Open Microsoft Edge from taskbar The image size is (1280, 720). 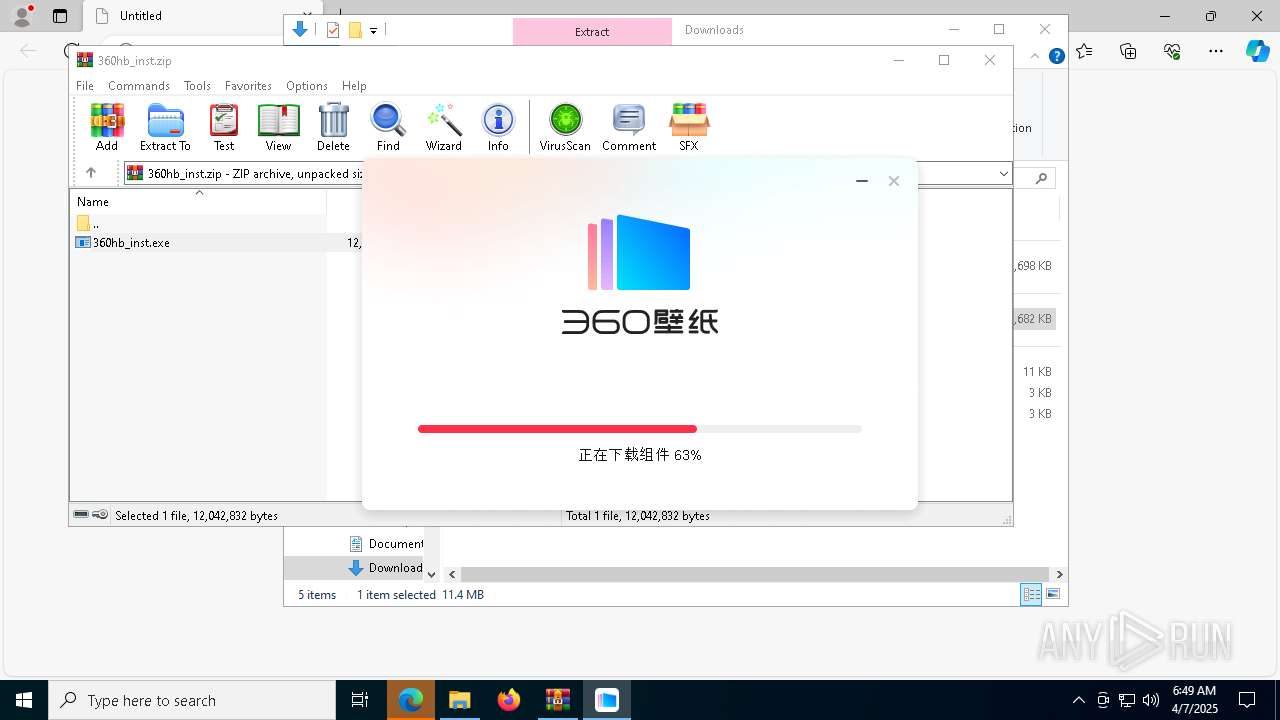(x=411, y=700)
